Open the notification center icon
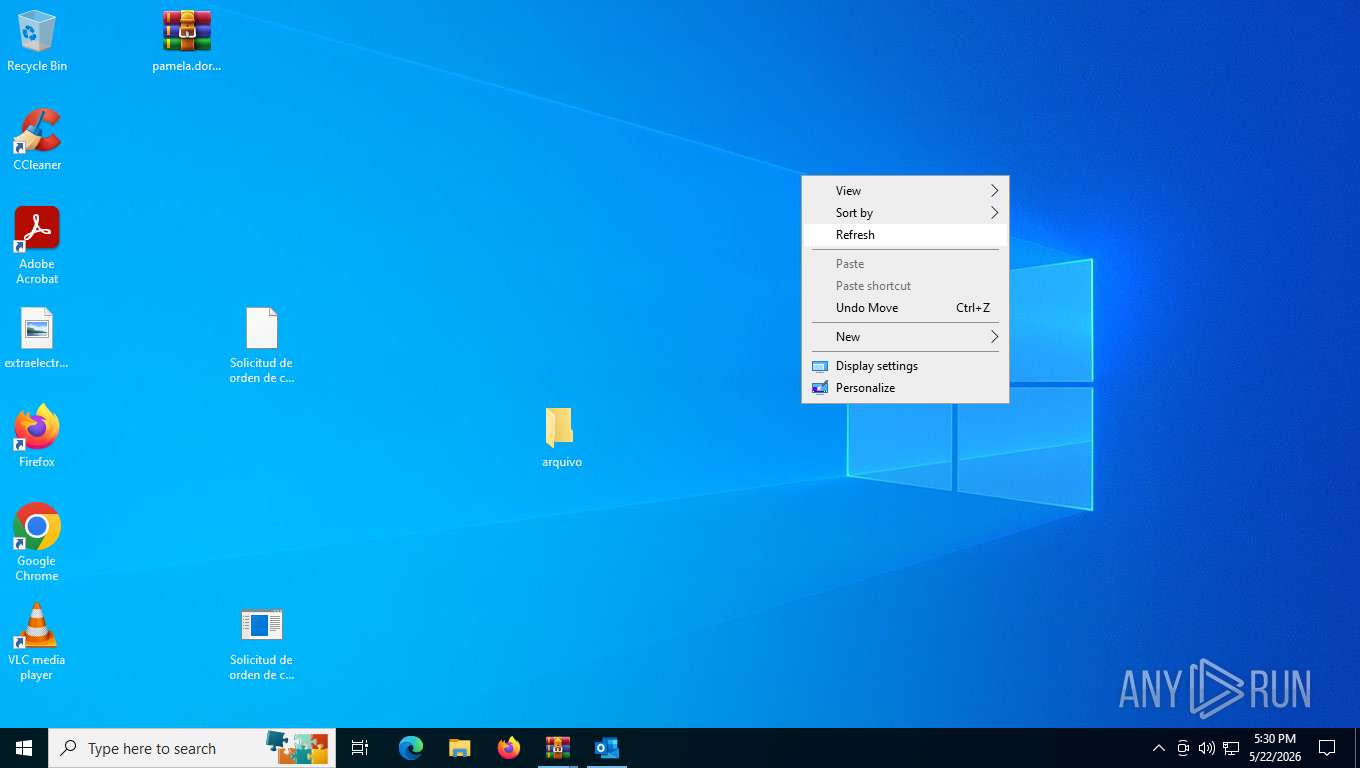Screen dimensions: 1360x768 click(1327, 748)
